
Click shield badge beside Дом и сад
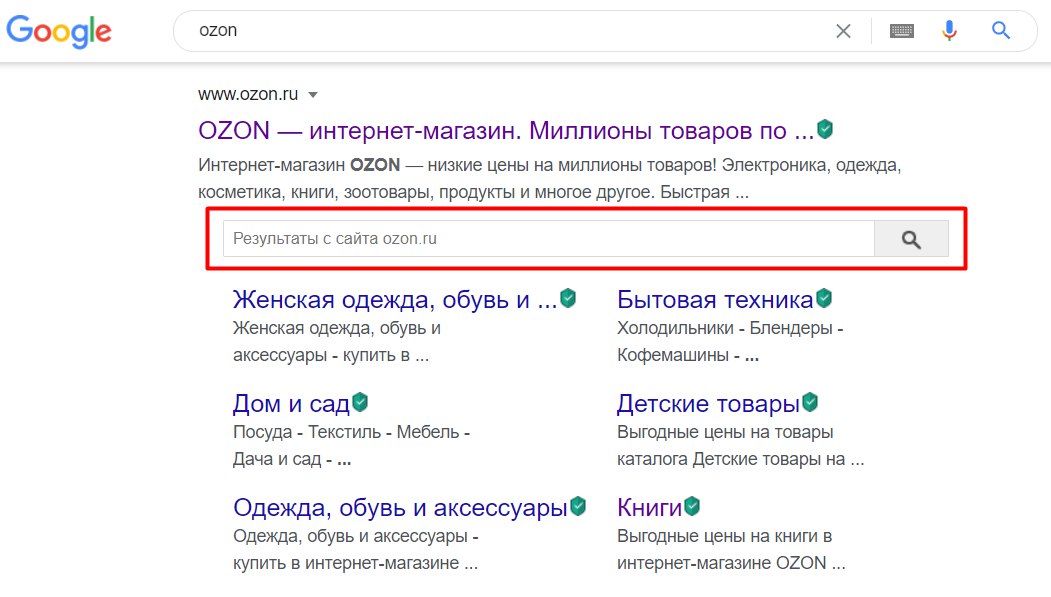pyautogui.click(x=360, y=402)
